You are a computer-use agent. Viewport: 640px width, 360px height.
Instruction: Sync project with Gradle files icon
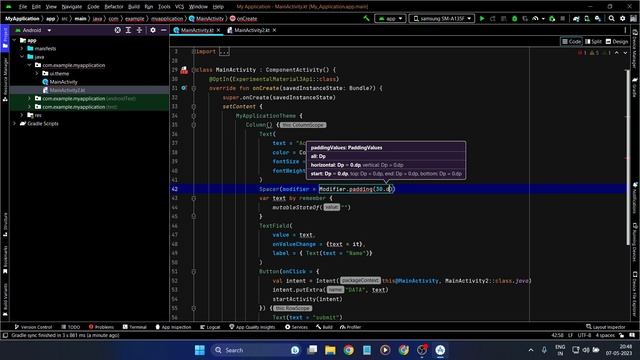coord(576,18)
